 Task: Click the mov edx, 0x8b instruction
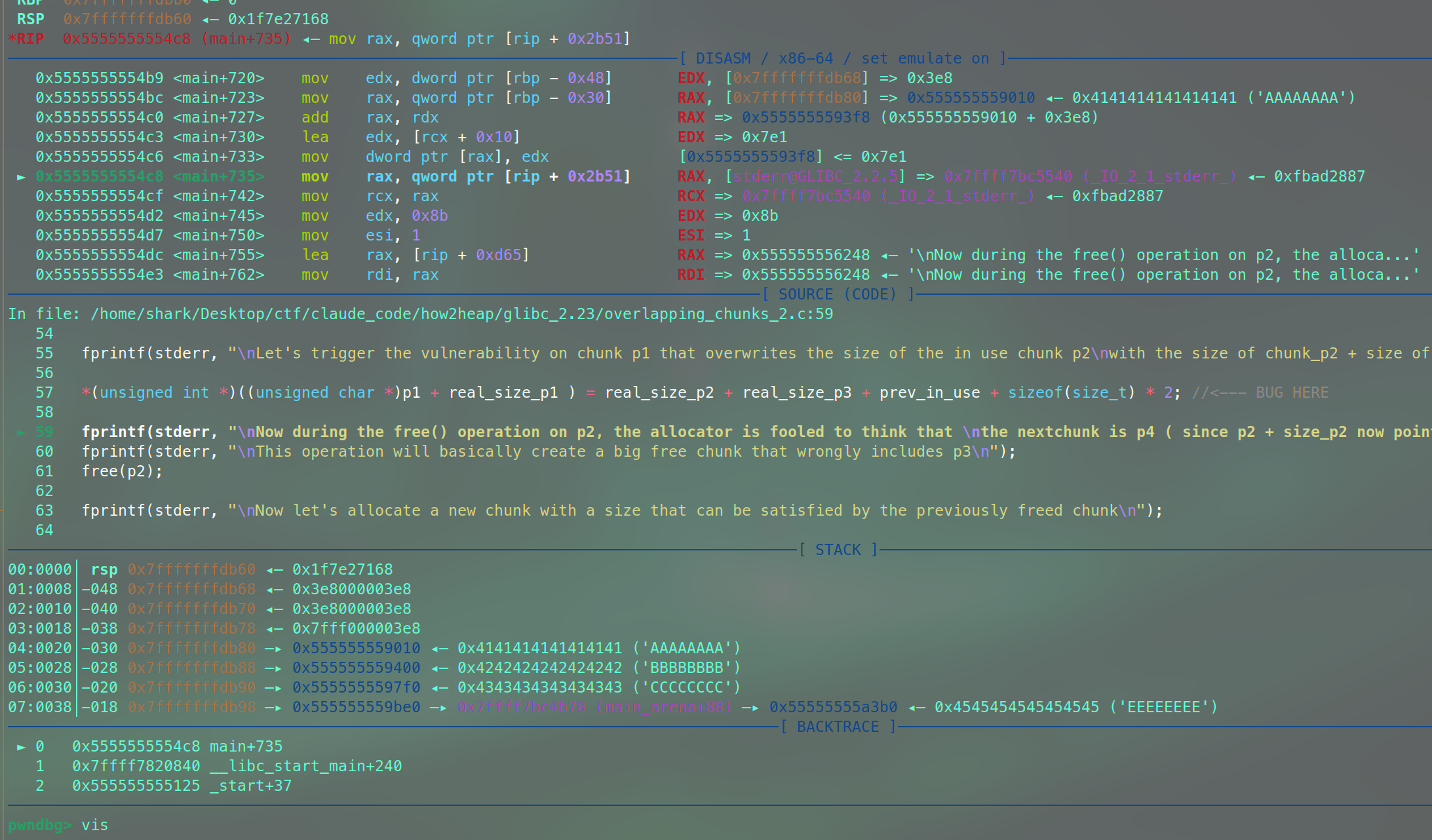(x=374, y=216)
